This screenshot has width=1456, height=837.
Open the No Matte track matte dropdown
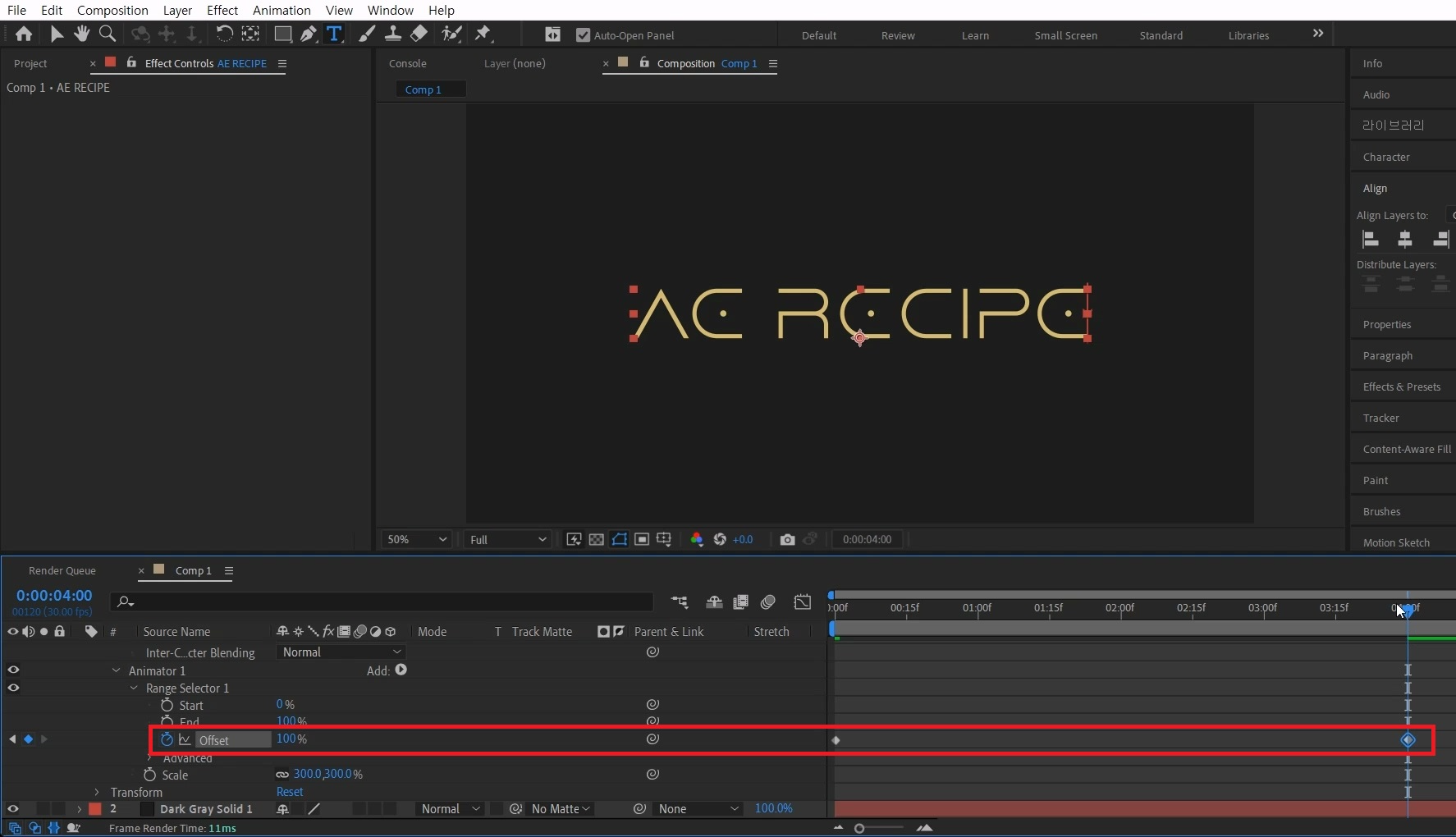pos(561,809)
